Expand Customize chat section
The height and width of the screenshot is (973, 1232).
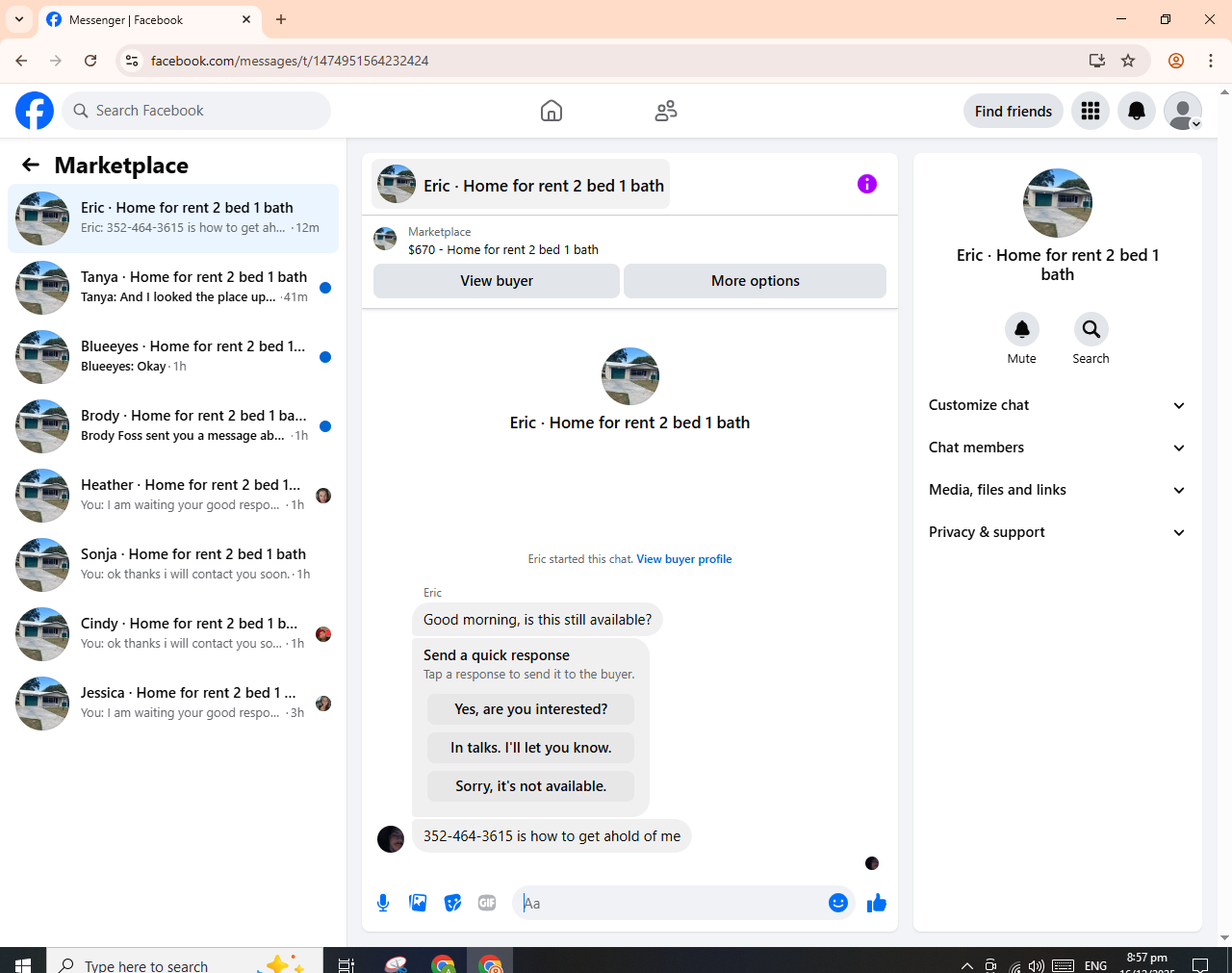1058,405
